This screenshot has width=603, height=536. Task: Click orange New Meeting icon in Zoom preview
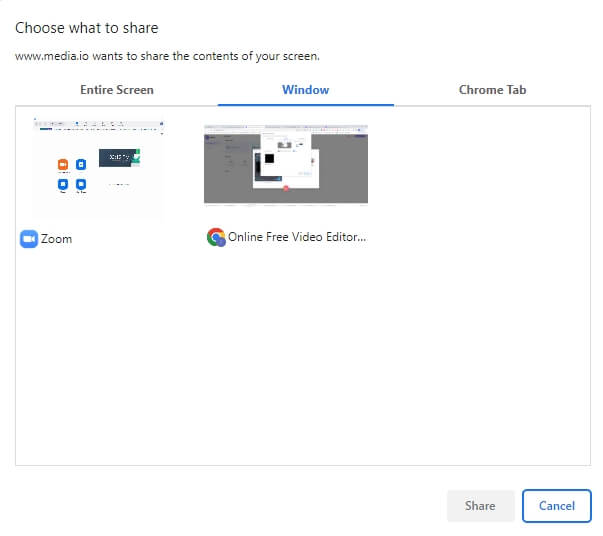[x=62, y=164]
